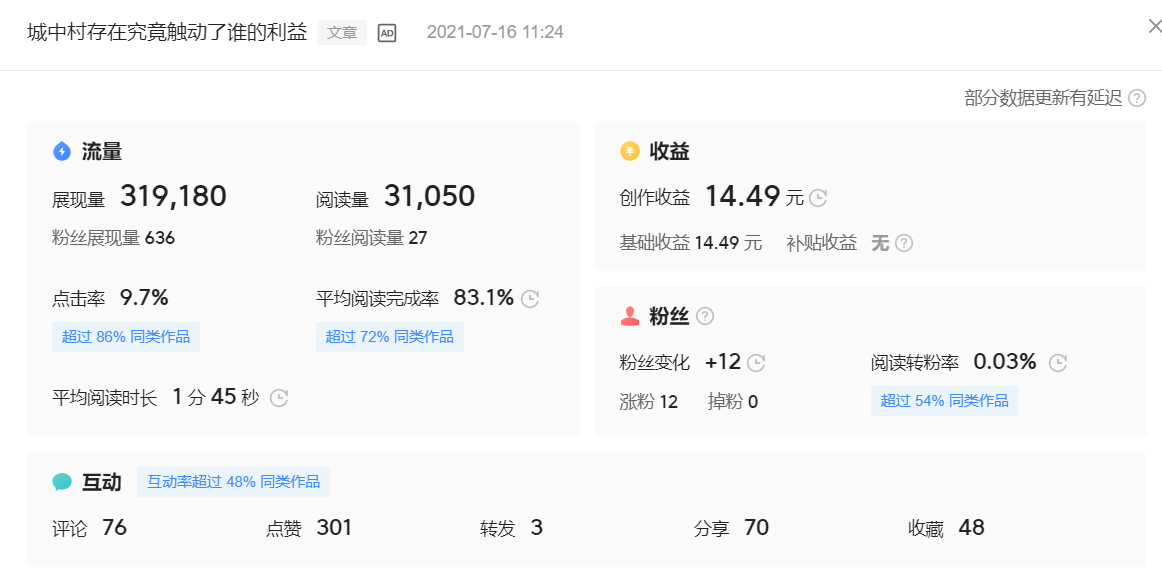The image size is (1162, 583).
Task: Click the 超过 72% 同类作品 tag
Action: (388, 336)
